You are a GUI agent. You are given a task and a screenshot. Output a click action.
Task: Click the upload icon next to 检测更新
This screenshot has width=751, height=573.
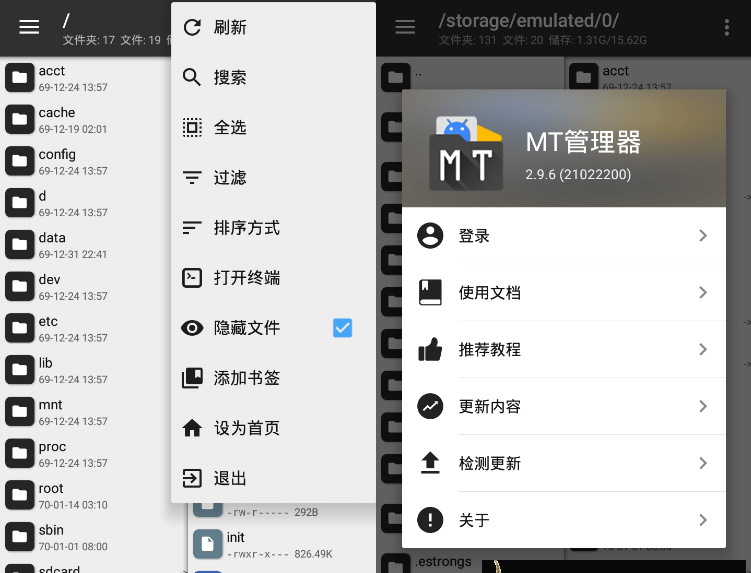(x=430, y=463)
